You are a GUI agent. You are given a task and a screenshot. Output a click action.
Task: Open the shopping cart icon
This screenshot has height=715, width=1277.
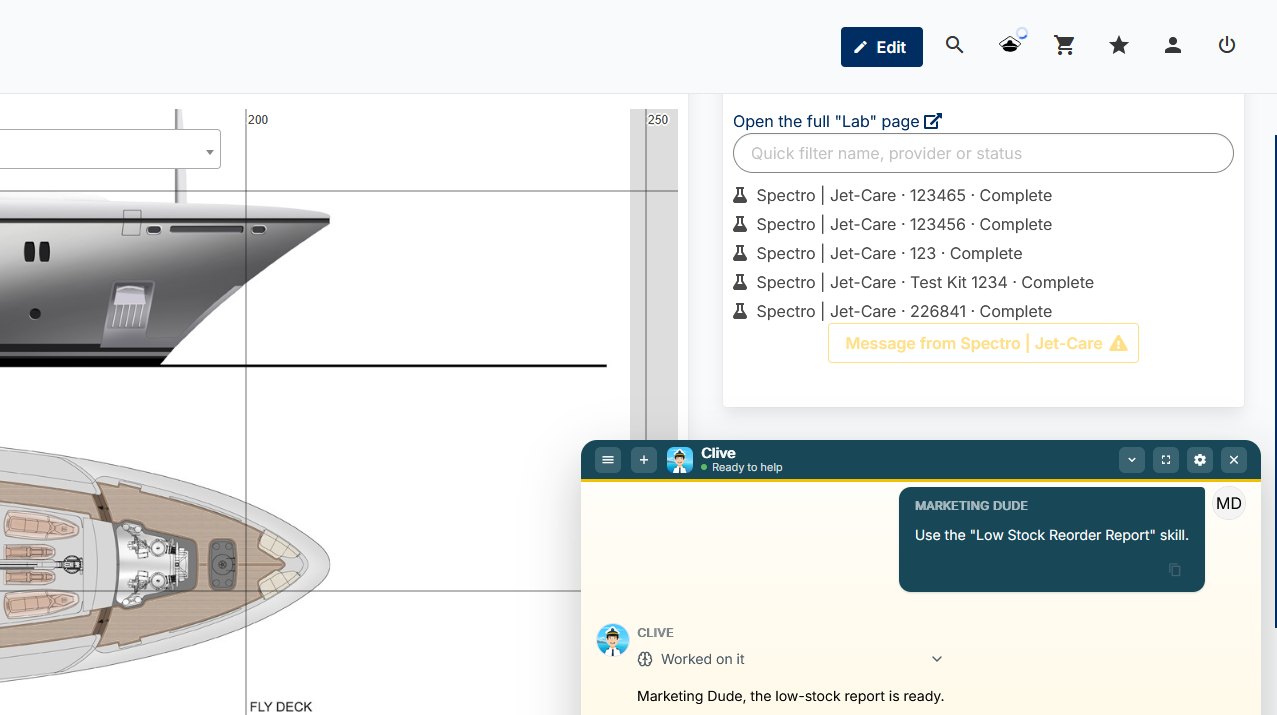[x=1064, y=45]
